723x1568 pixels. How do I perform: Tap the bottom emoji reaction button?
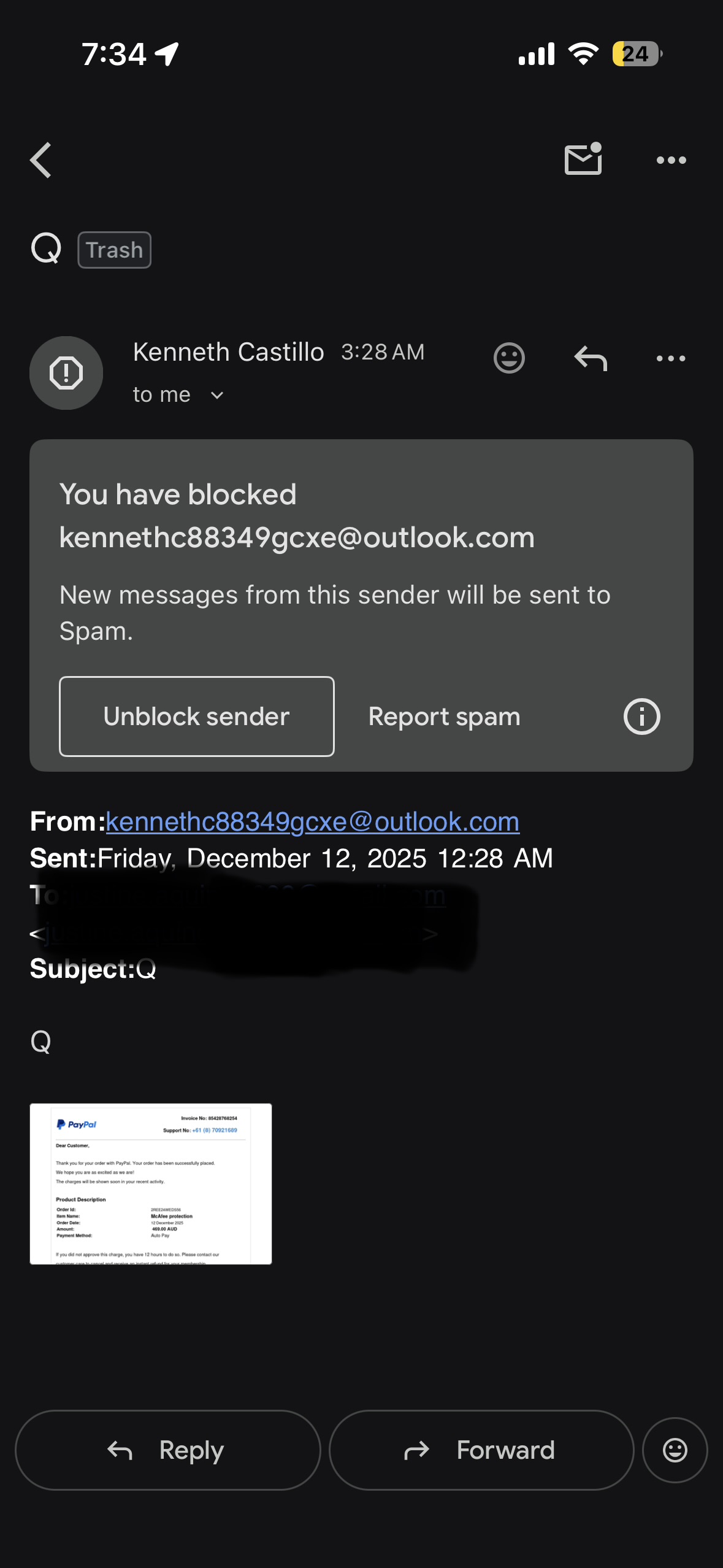[675, 1450]
